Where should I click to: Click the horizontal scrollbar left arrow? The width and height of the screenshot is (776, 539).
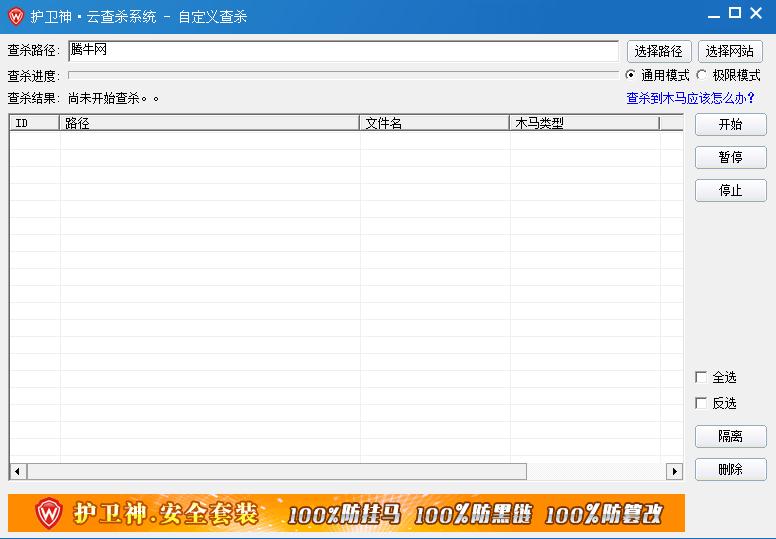[x=18, y=472]
